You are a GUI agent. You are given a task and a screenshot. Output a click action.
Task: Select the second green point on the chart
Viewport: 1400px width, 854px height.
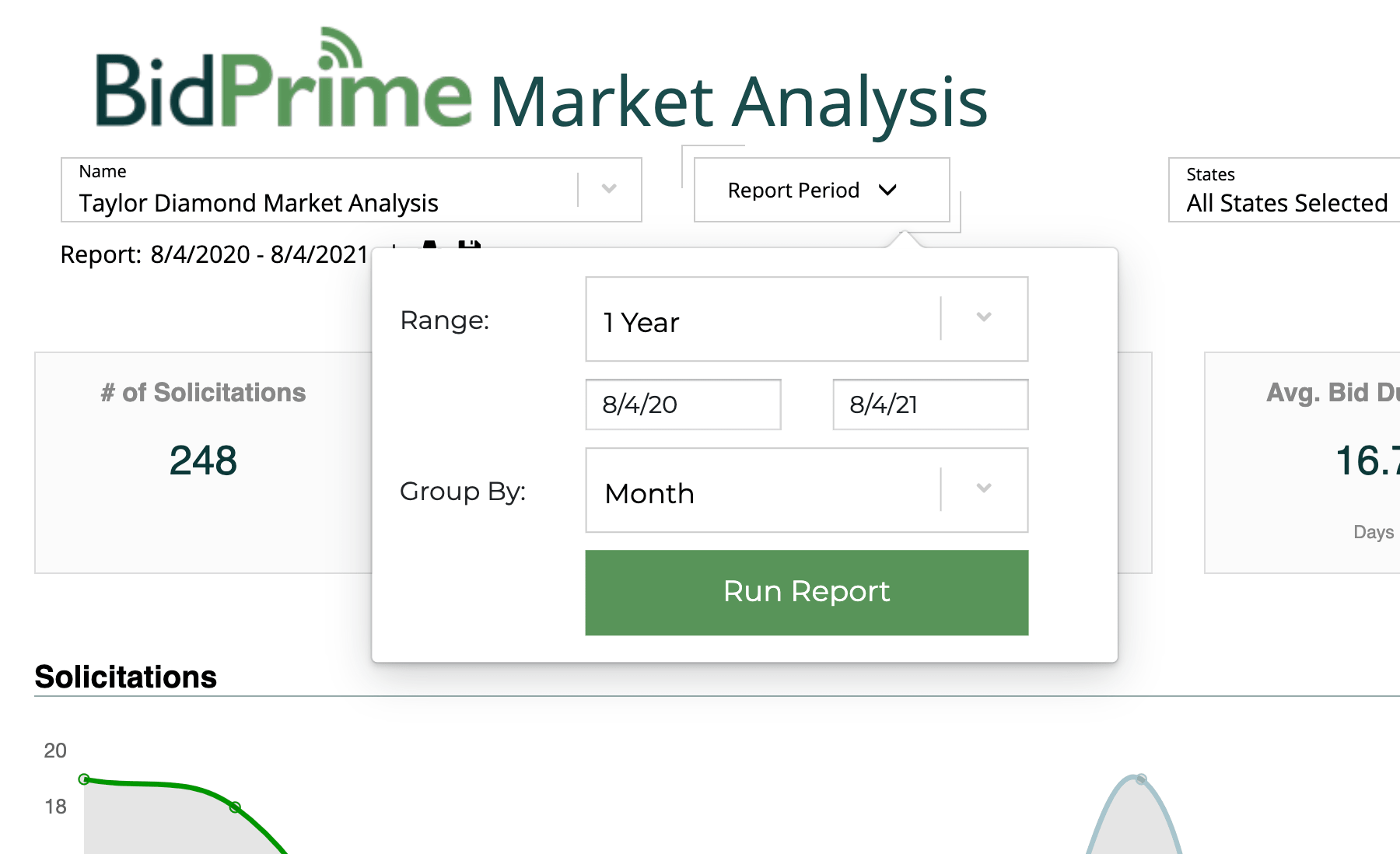[235, 807]
